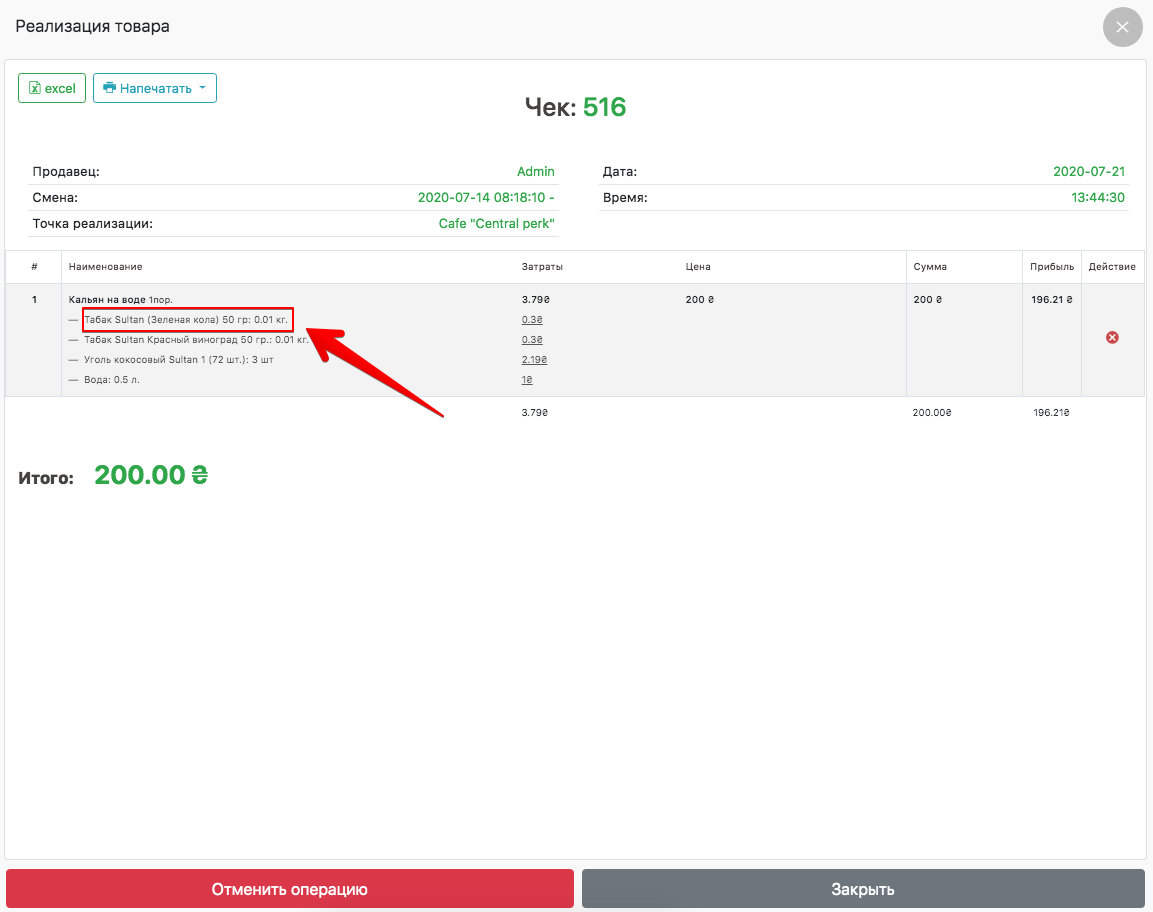Click the Итого total 200.00 ₴
The width and height of the screenshot is (1153, 912).
(x=150, y=476)
